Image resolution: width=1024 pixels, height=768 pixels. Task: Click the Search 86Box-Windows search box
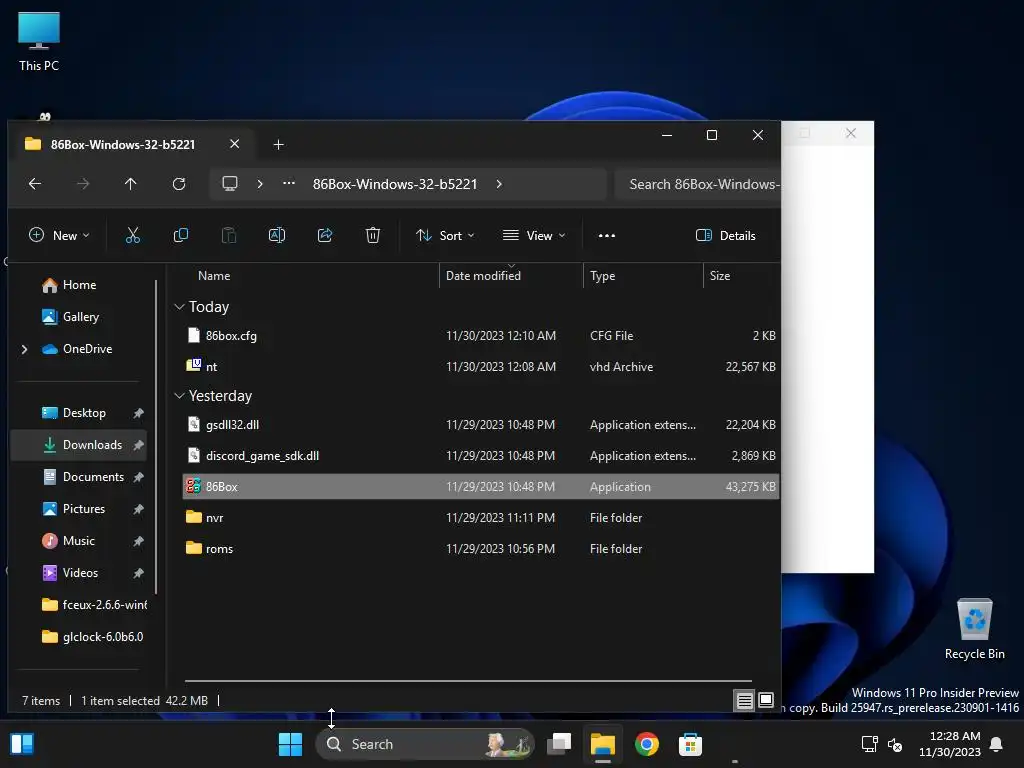point(698,184)
